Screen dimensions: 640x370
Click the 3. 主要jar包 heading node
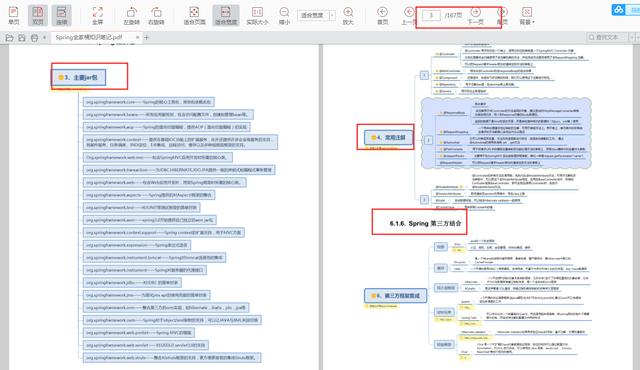[78, 77]
